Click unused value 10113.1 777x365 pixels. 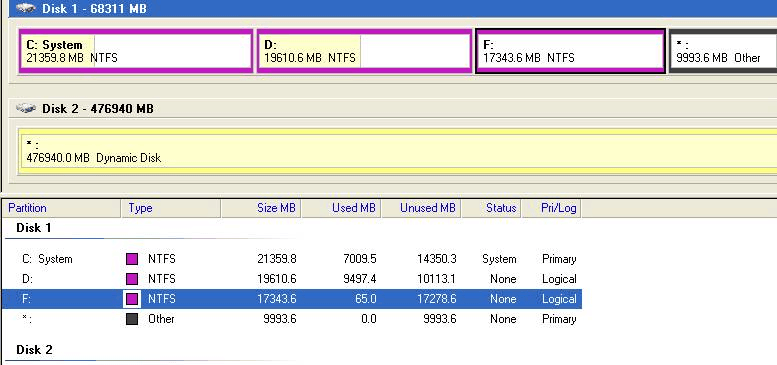tap(437, 279)
